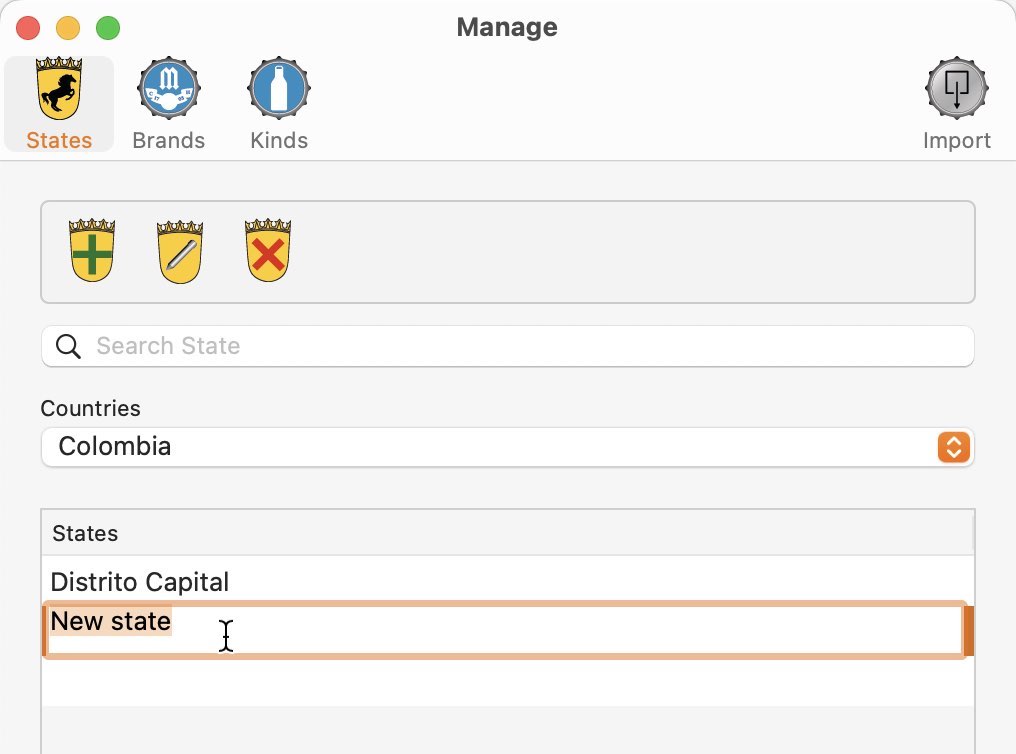Click the magnifying glass search icon
This screenshot has height=754, width=1016.
tap(68, 347)
